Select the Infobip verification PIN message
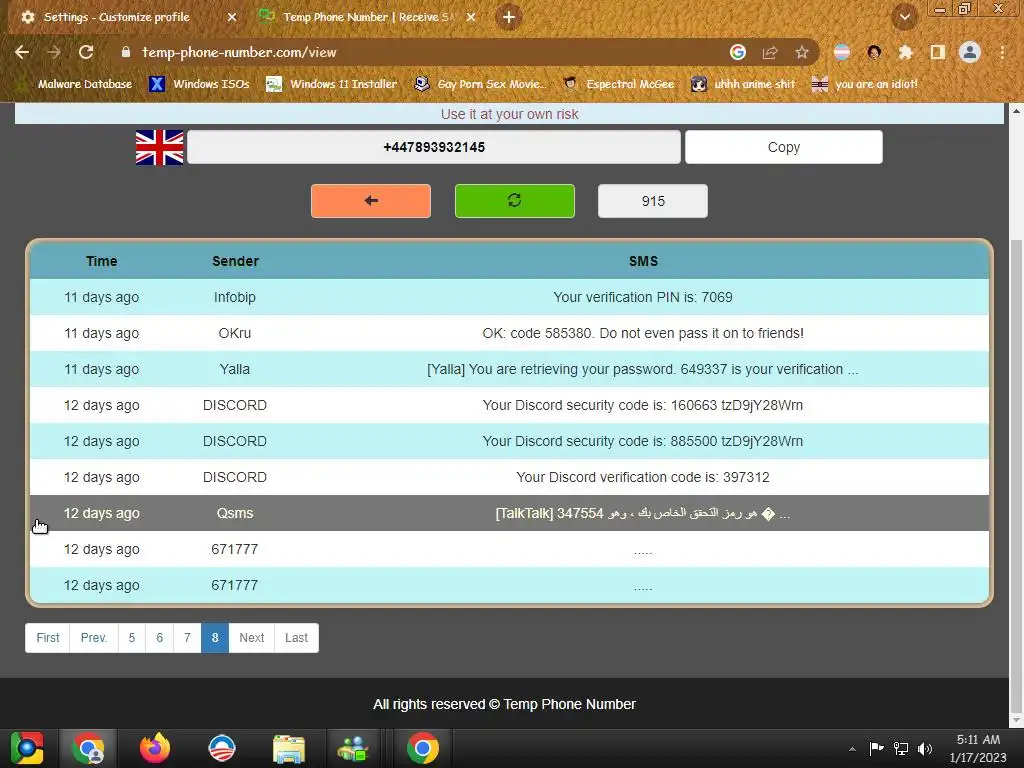The height and width of the screenshot is (768, 1024). point(509,297)
